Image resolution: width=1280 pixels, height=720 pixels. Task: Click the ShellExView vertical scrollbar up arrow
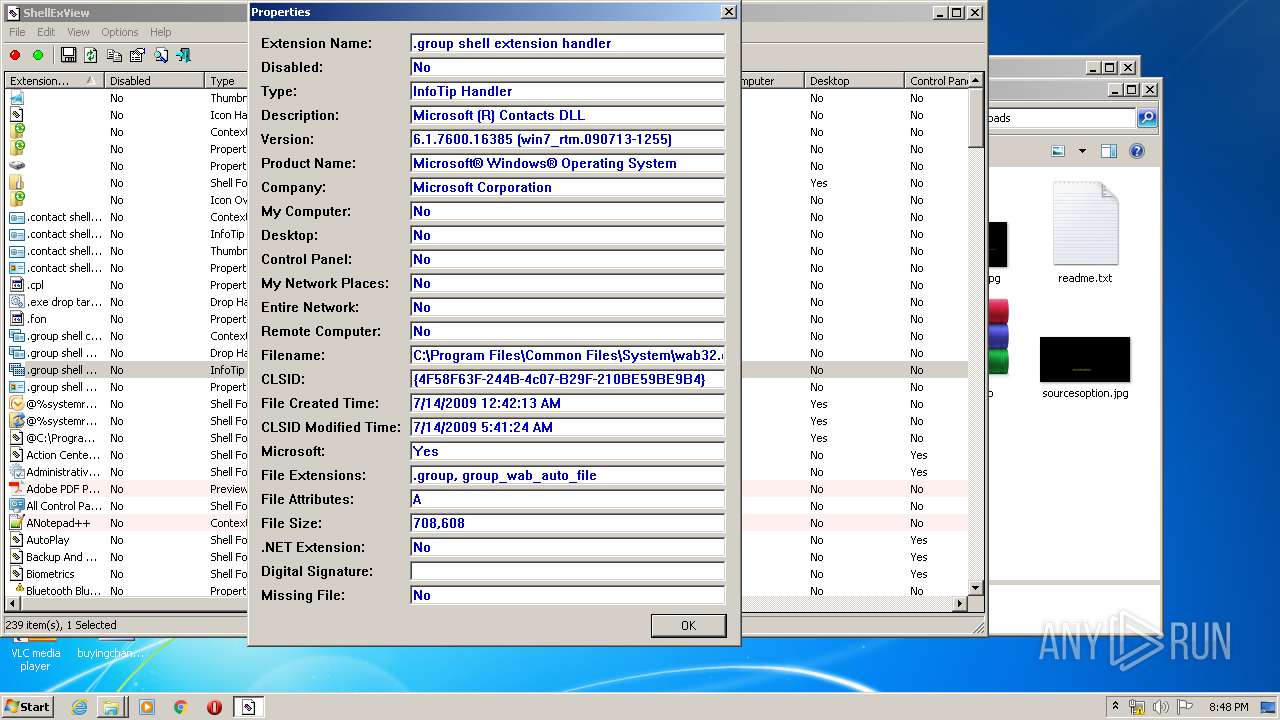pos(976,80)
